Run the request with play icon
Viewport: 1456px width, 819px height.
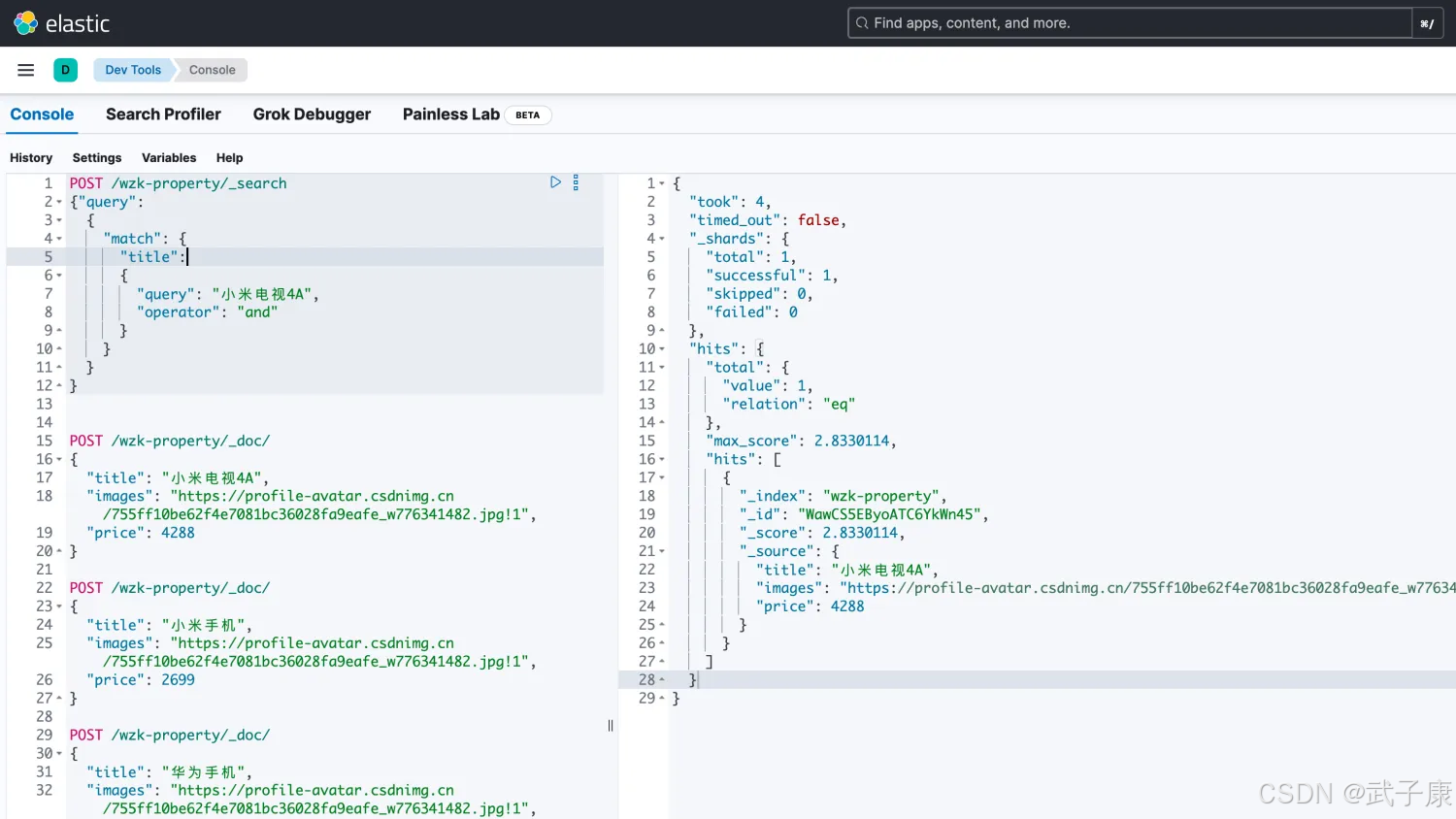[x=555, y=182]
